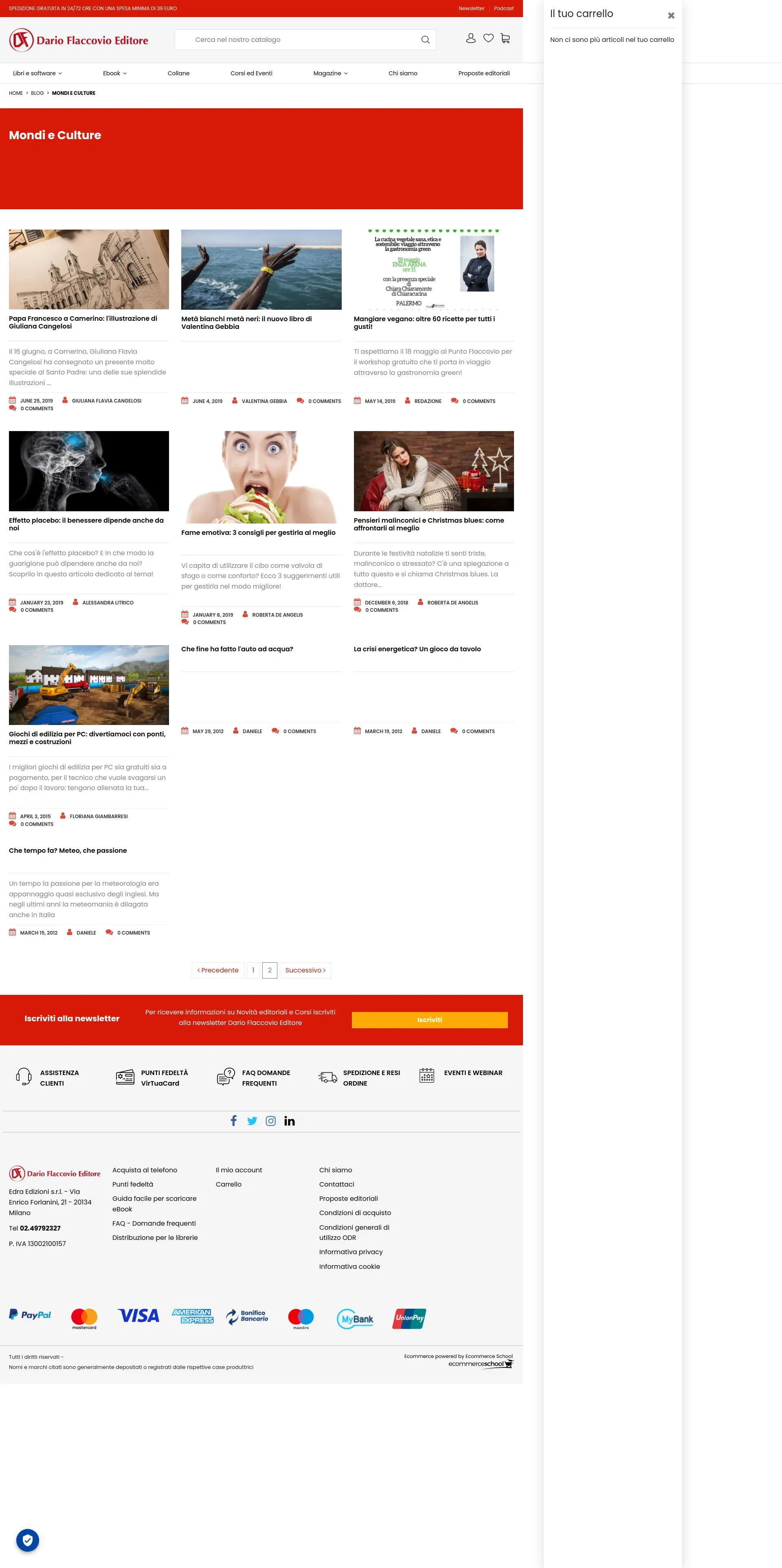
Task: Open the LinkedIn social icon
Action: pyautogui.click(x=289, y=1121)
